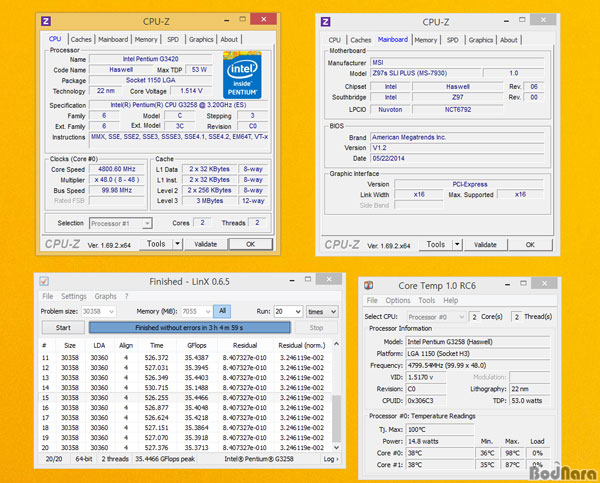Screen dimensions: 600x483
Task: Open Caches tab in right CPU-Z window
Action: (361, 40)
